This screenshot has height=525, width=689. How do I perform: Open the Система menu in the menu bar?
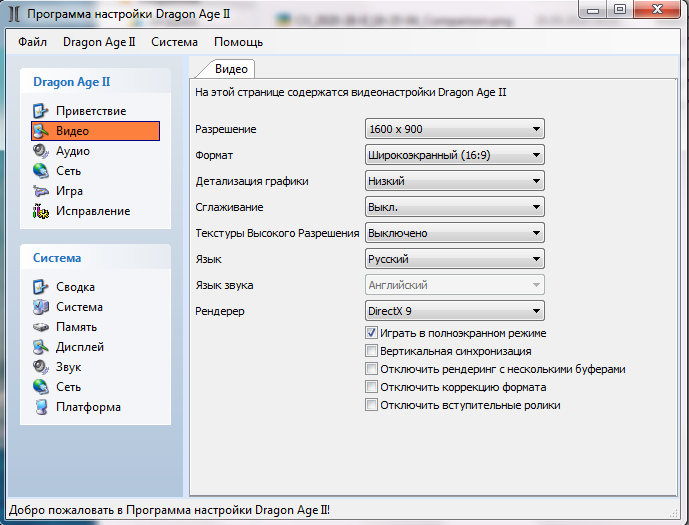click(174, 42)
